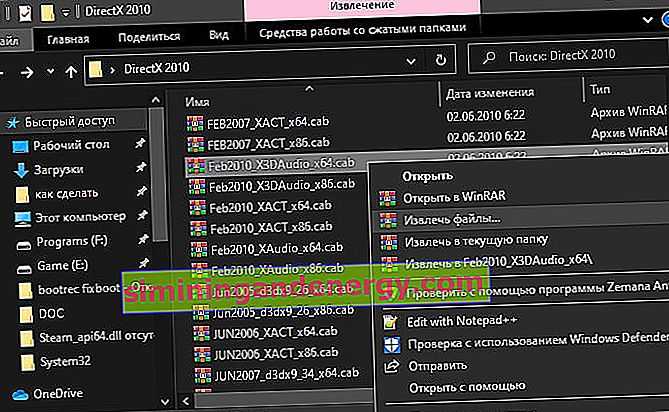Open Programs (F:) drive in sidebar
Screen dimensions: 669x412
click(72, 241)
